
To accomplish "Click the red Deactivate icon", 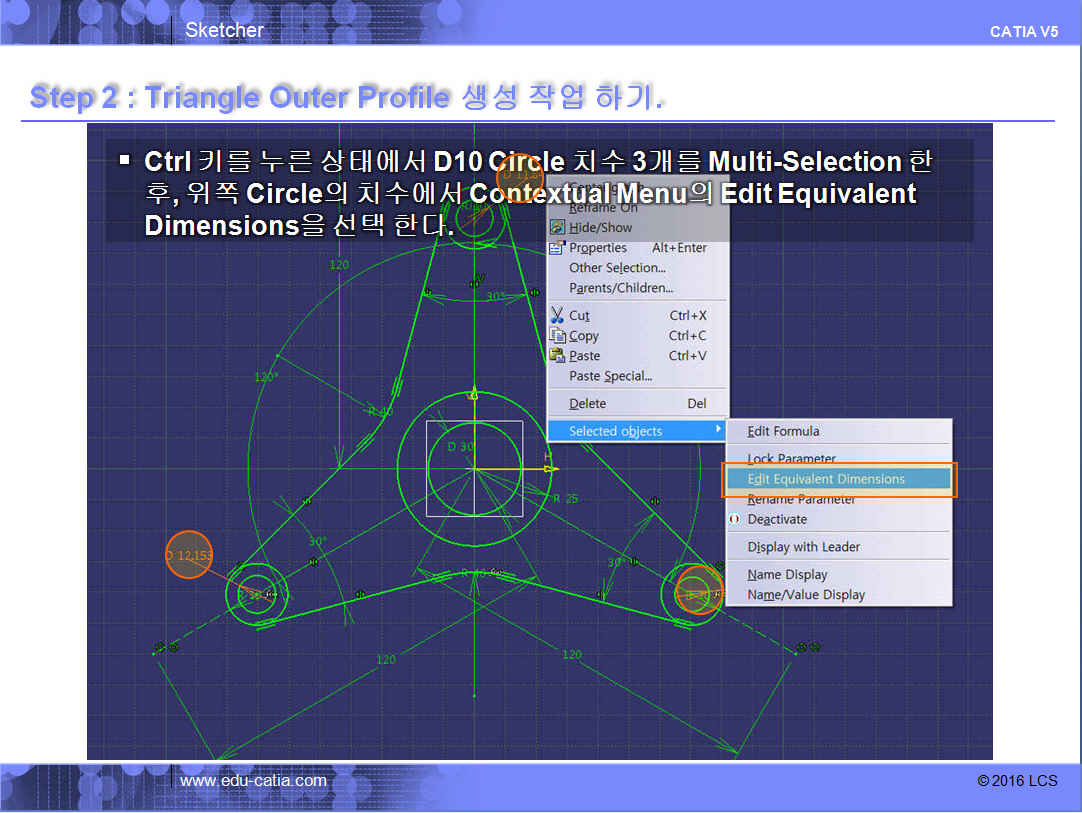I will coord(735,520).
